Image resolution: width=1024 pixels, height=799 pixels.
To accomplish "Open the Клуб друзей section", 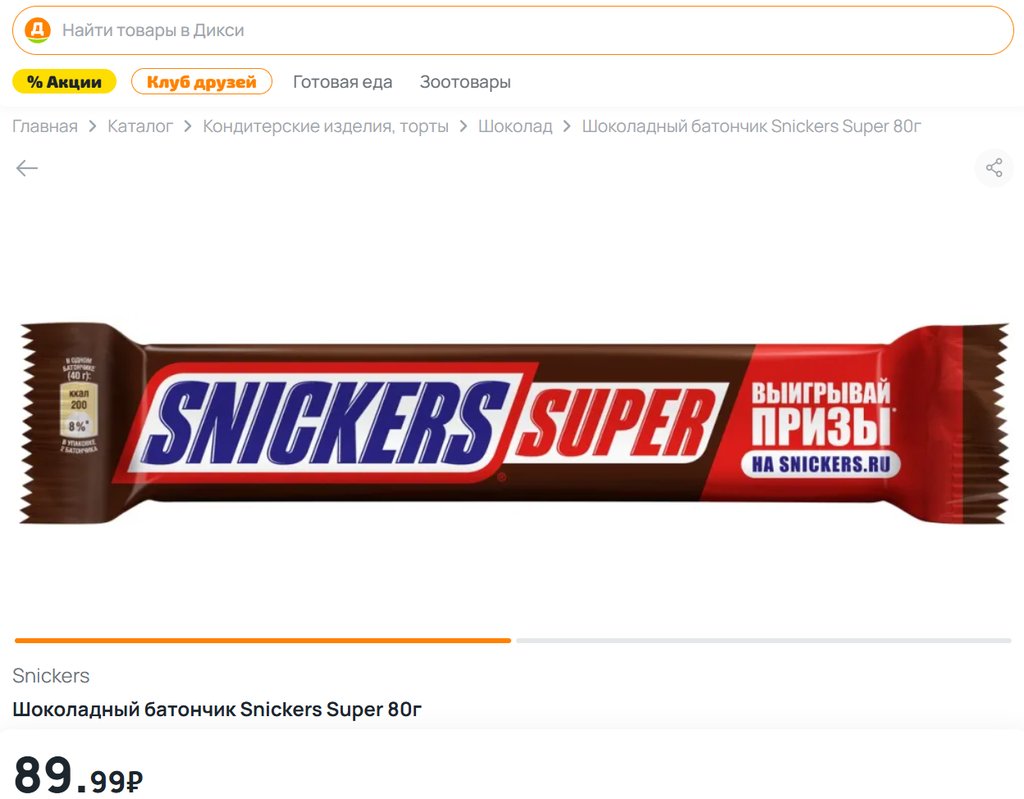I will (201, 82).
